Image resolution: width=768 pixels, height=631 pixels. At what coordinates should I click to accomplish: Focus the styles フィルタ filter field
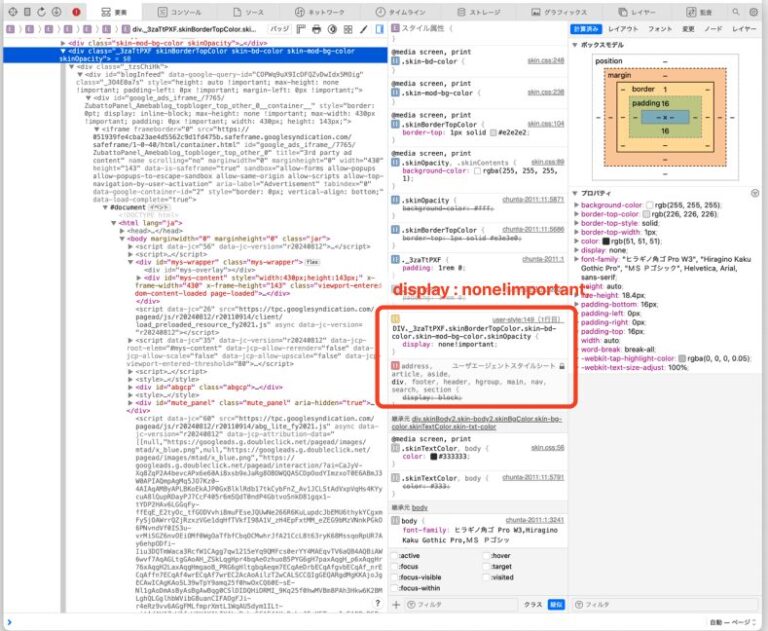coord(461,605)
